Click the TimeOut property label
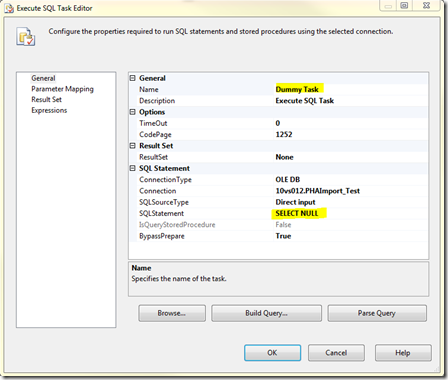This screenshot has width=448, height=380. 153,123
